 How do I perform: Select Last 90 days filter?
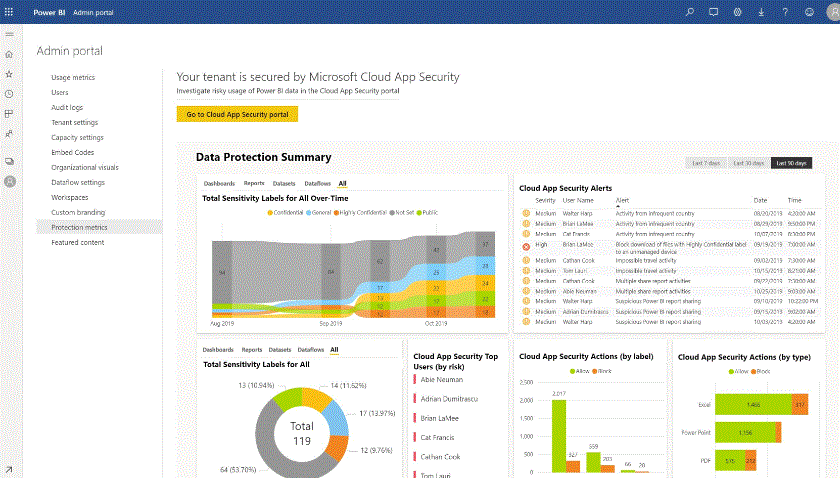coord(791,163)
